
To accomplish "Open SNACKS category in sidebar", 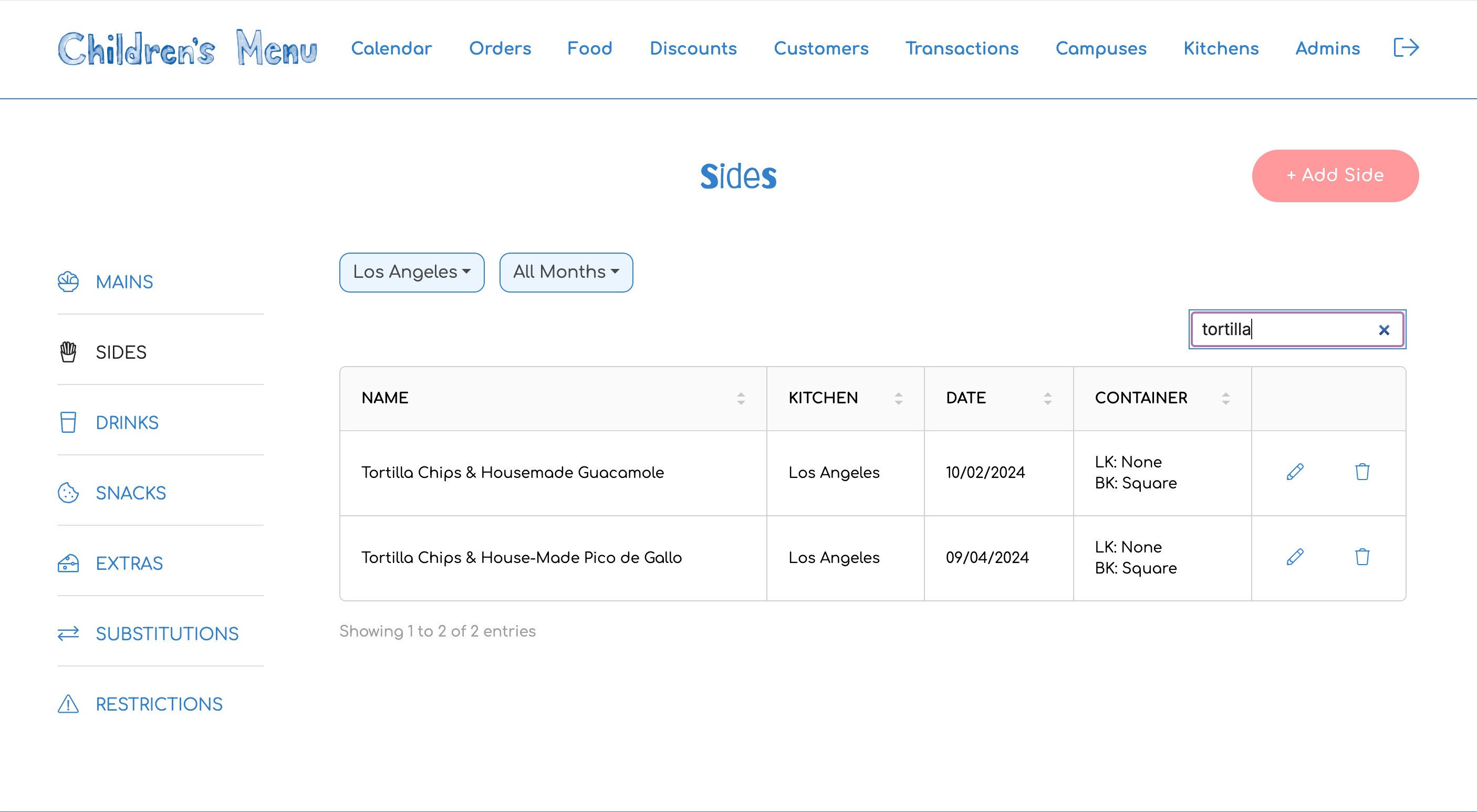I will tap(131, 493).
